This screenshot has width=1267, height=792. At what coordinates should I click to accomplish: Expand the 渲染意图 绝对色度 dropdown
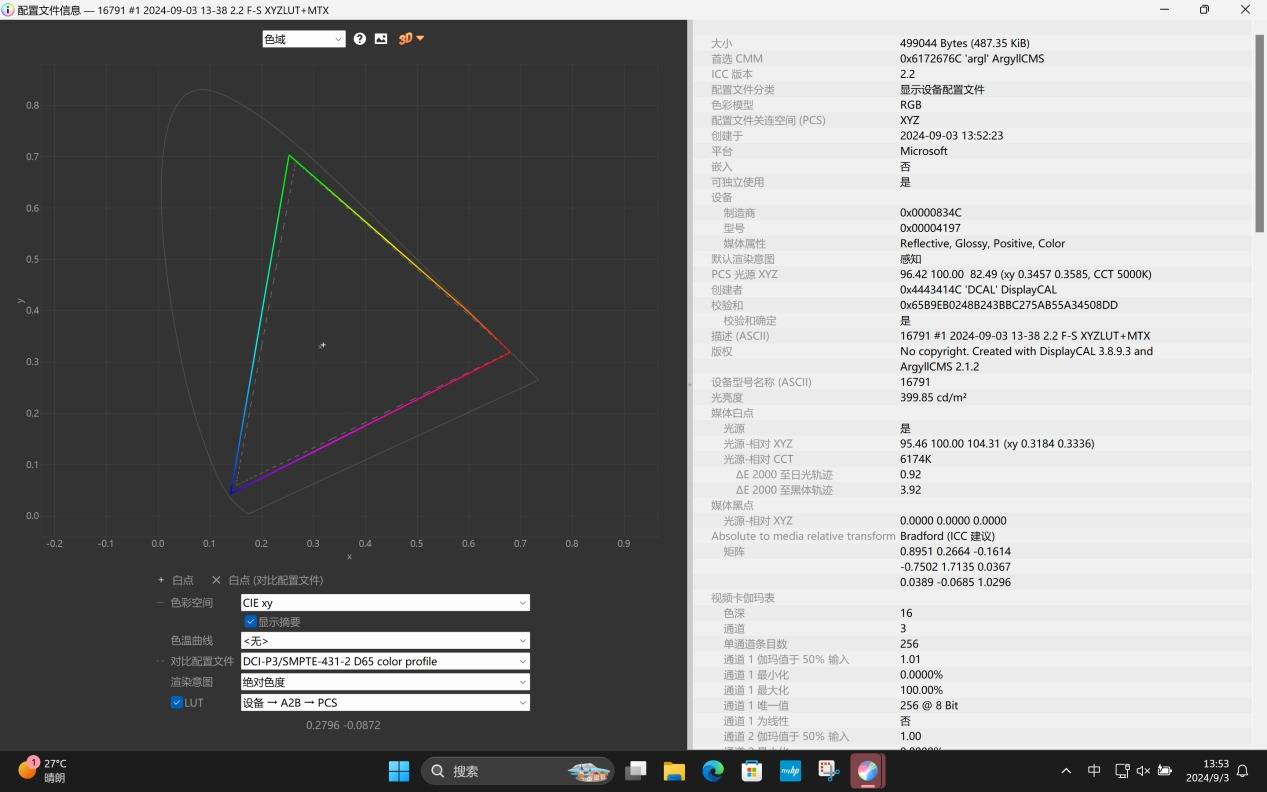coord(385,682)
